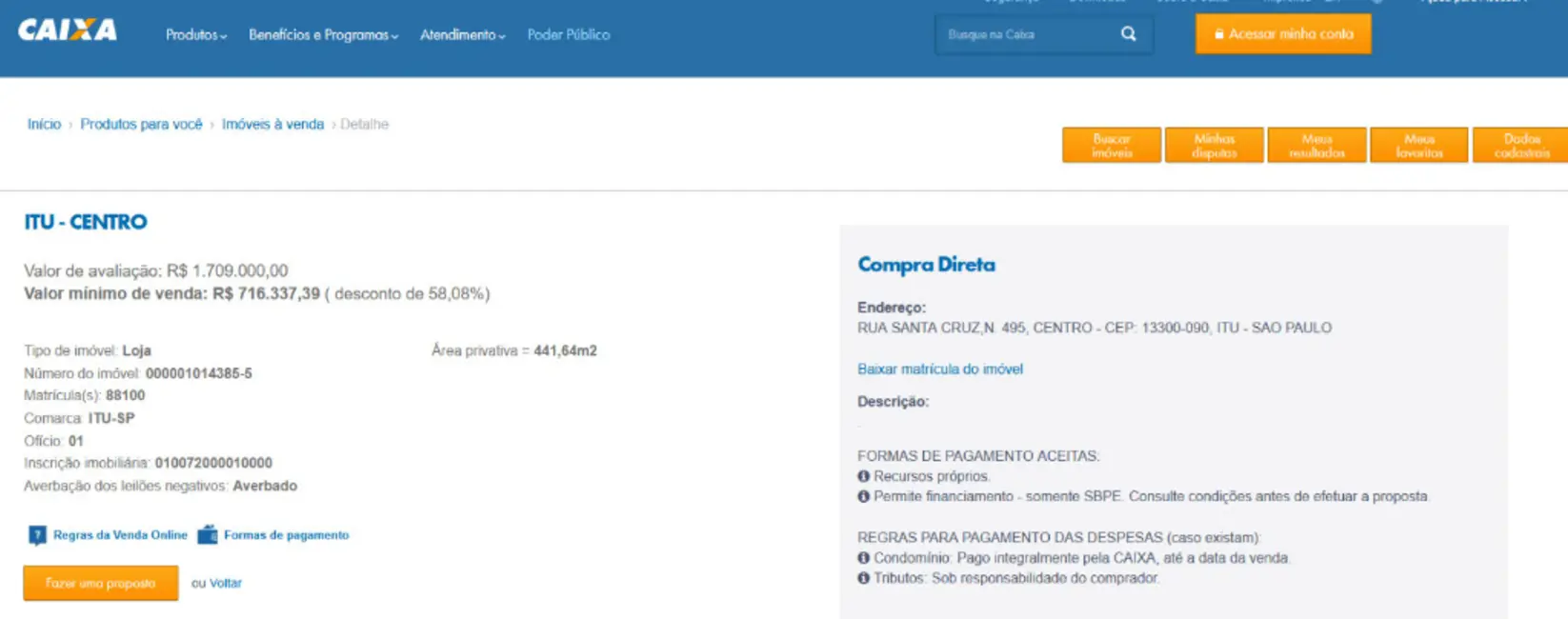Click the CAIXA logo
This screenshot has height=619, width=1568.
(x=68, y=30)
